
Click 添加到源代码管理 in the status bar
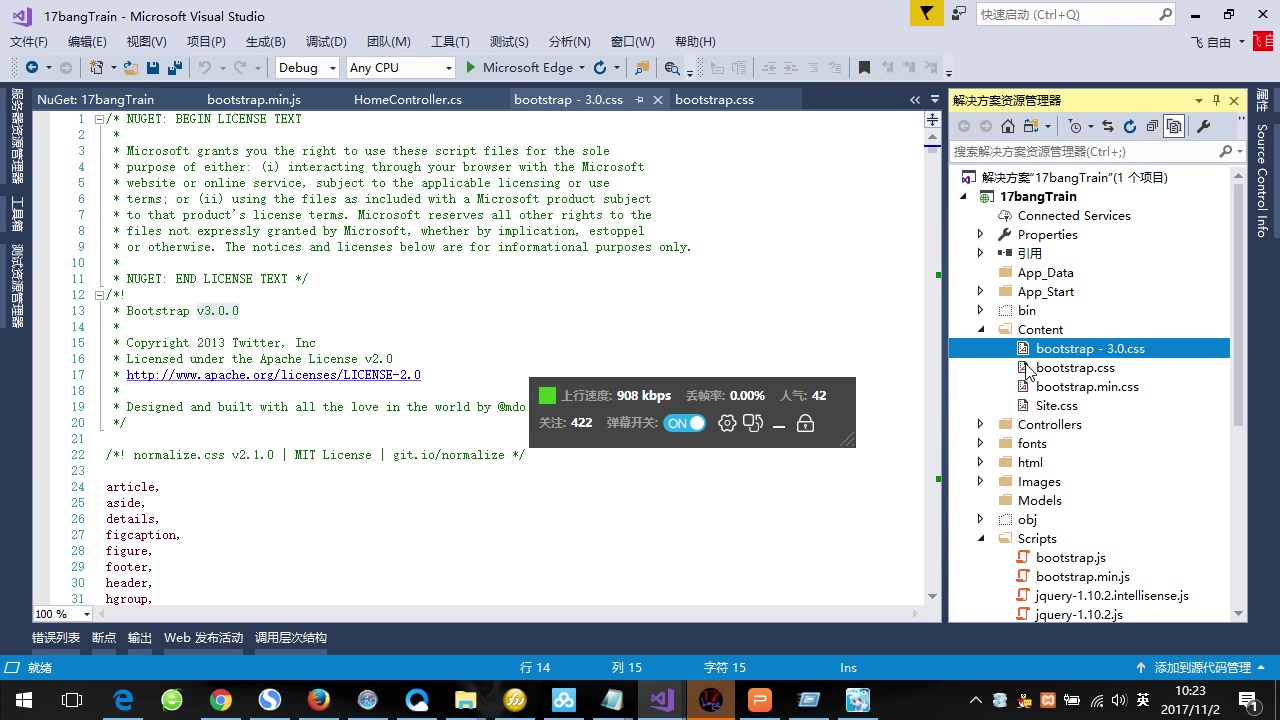tap(1203, 667)
